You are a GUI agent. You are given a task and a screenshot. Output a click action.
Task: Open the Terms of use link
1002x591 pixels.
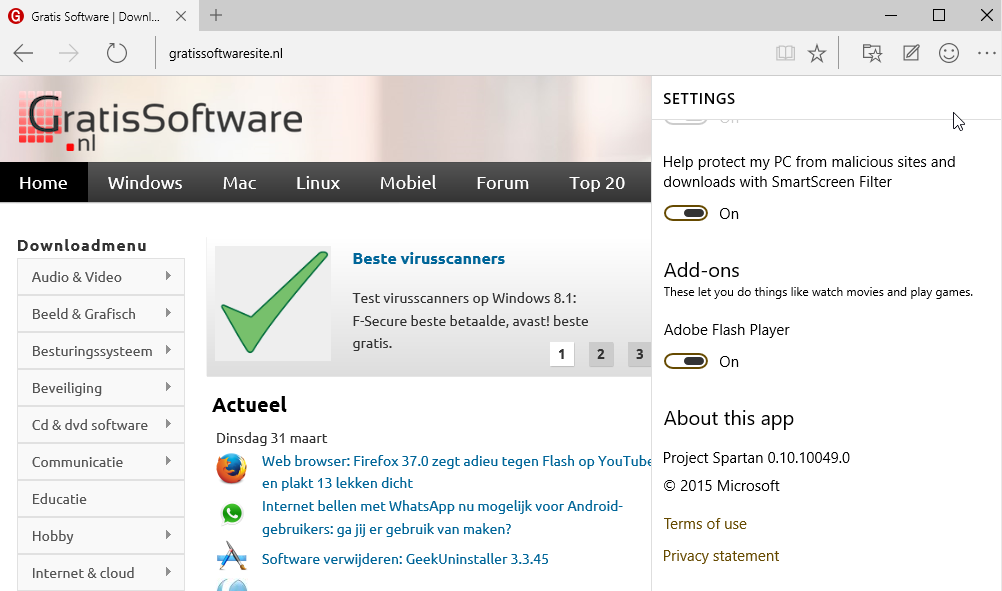[705, 524]
